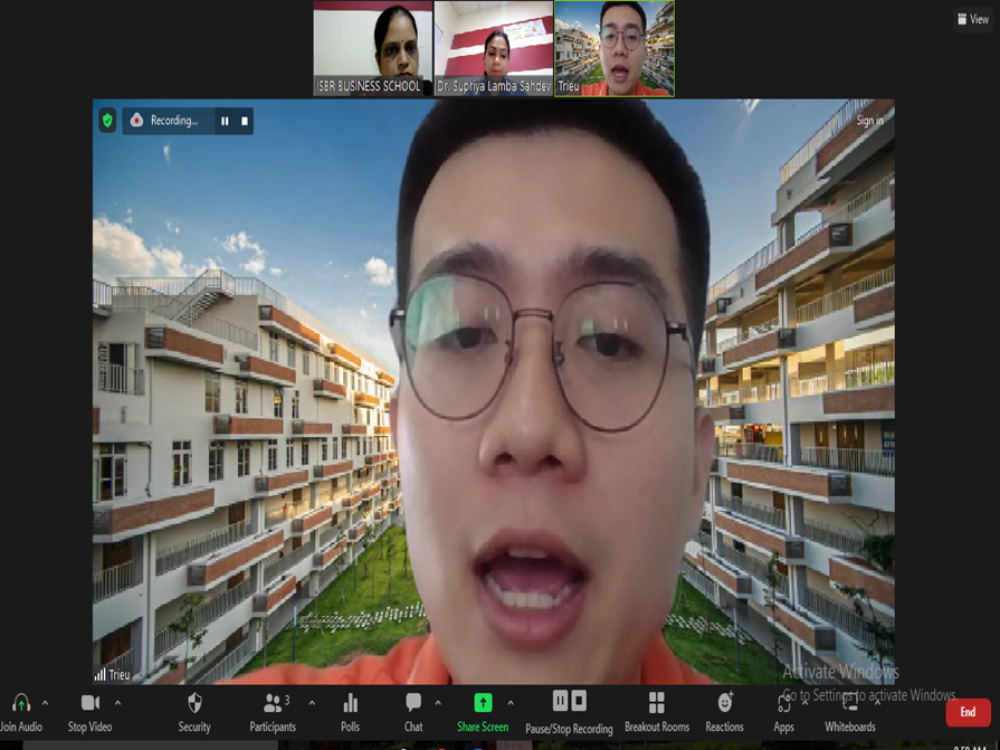Expand the caret next to Chat
The image size is (1000, 750).
[x=438, y=703]
